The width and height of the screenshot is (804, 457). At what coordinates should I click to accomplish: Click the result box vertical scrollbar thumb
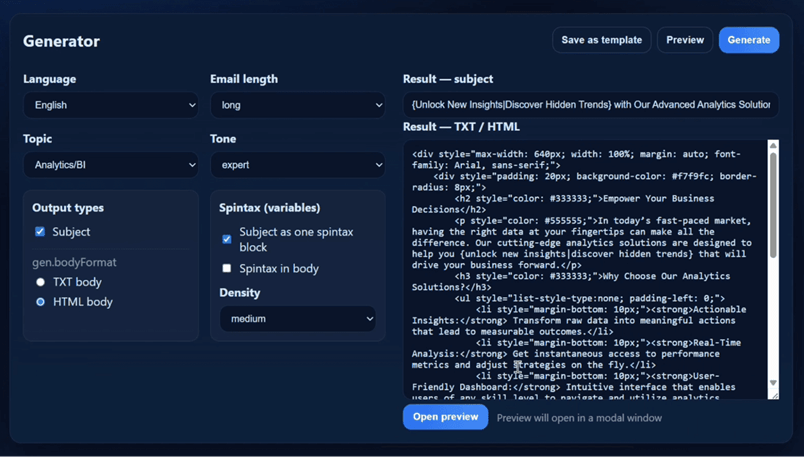773,205
